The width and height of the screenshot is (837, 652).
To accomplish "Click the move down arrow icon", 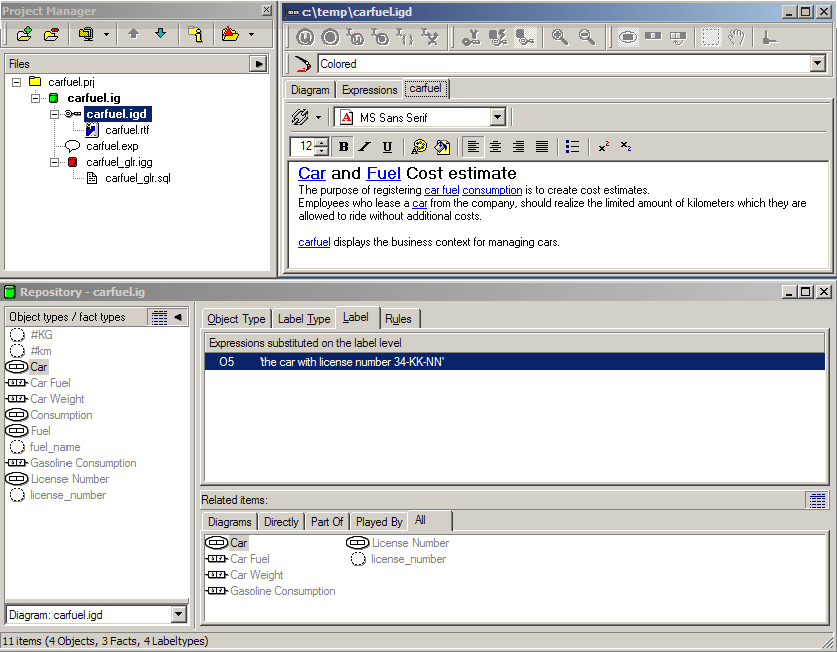I will coord(160,34).
